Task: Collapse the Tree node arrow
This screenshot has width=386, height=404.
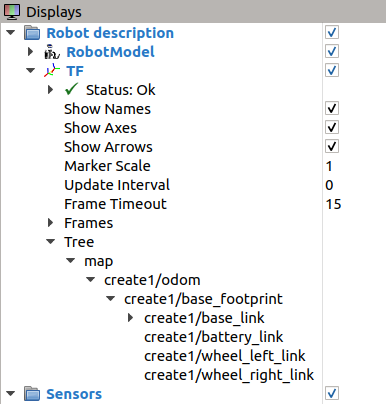Action: click(50, 242)
